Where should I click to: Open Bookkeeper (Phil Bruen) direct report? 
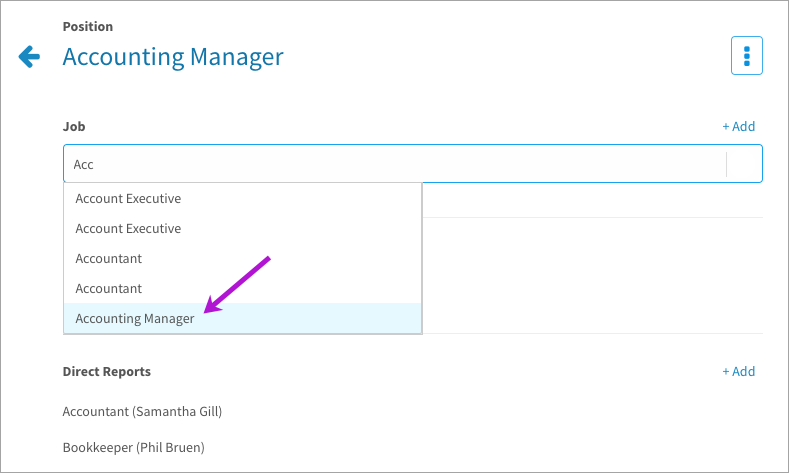(134, 447)
